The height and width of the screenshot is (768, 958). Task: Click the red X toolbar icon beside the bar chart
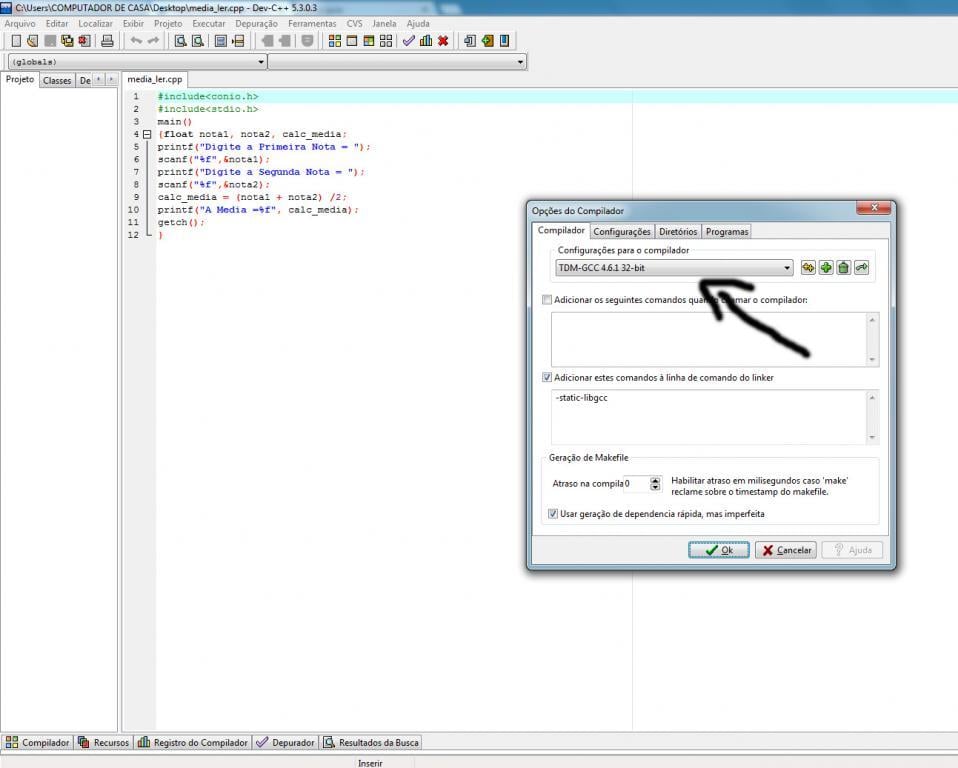(x=443, y=41)
